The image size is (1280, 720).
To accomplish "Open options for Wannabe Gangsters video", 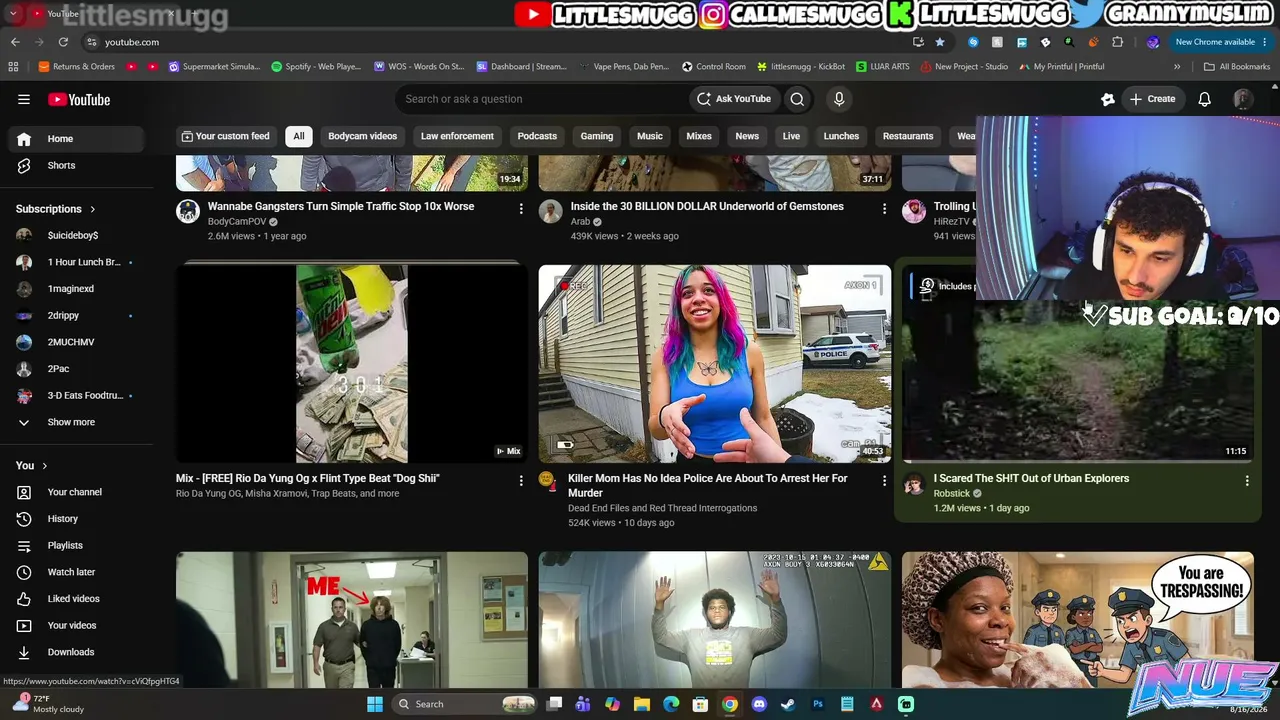I will pyautogui.click(x=521, y=208).
